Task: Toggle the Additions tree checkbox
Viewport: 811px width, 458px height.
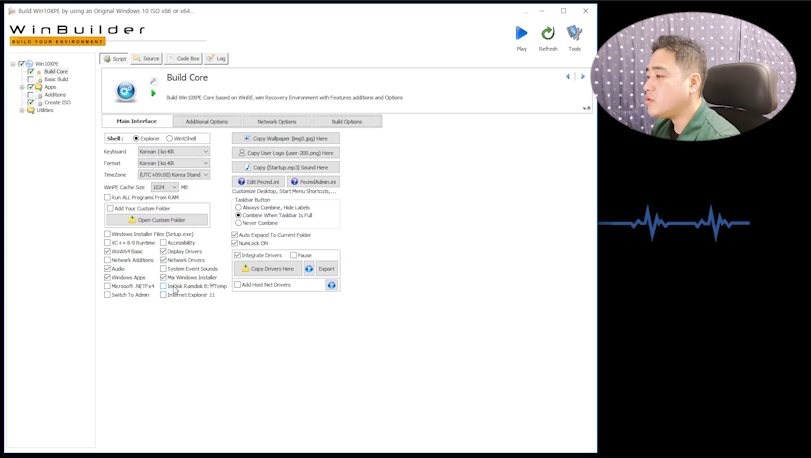Action: 31,95
